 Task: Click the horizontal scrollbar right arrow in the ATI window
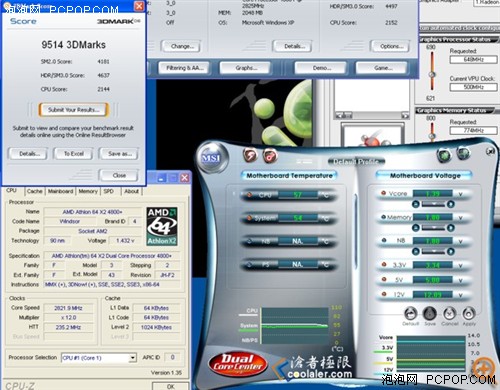pos(405,116)
